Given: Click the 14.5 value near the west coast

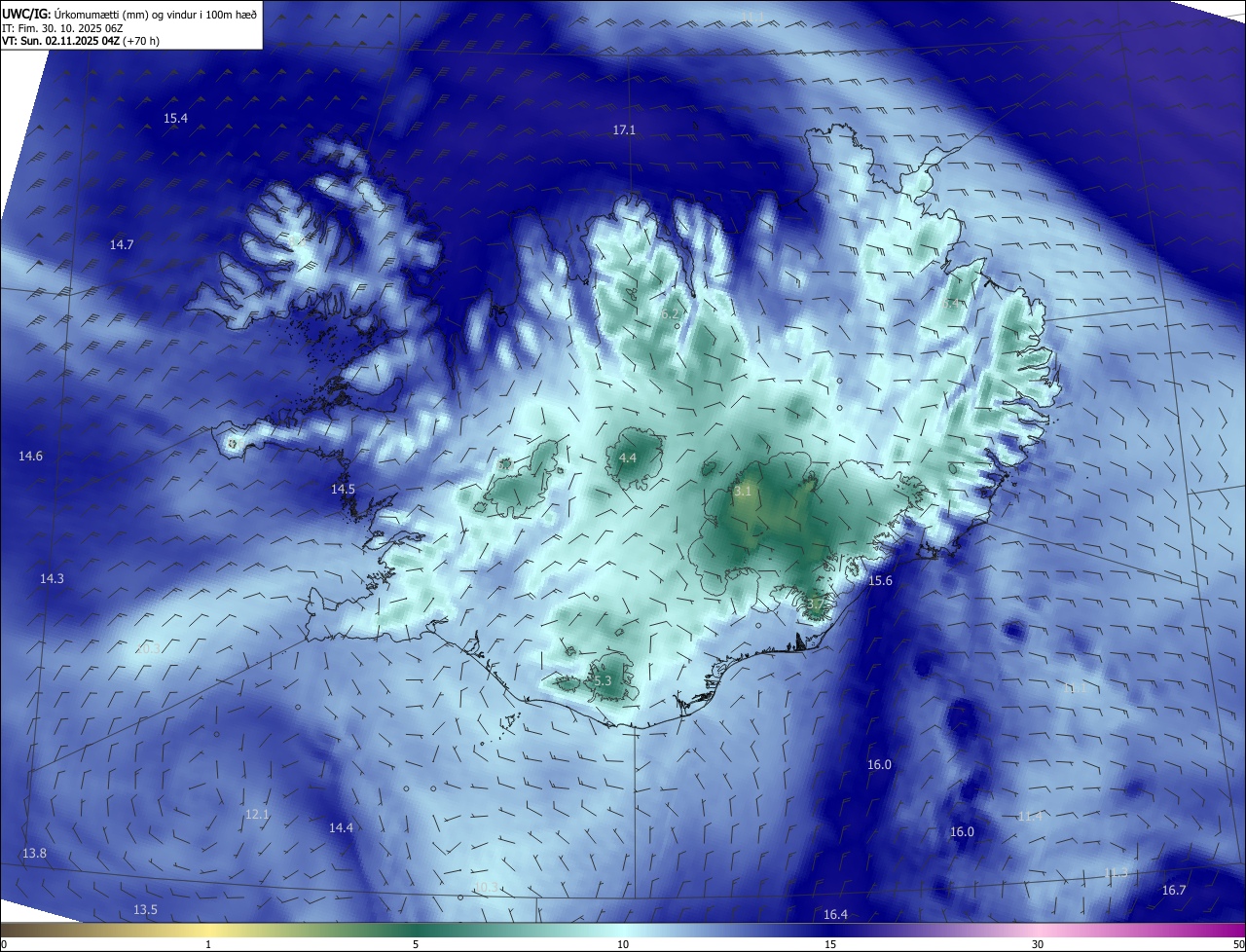Looking at the screenshot, I should pos(343,489).
